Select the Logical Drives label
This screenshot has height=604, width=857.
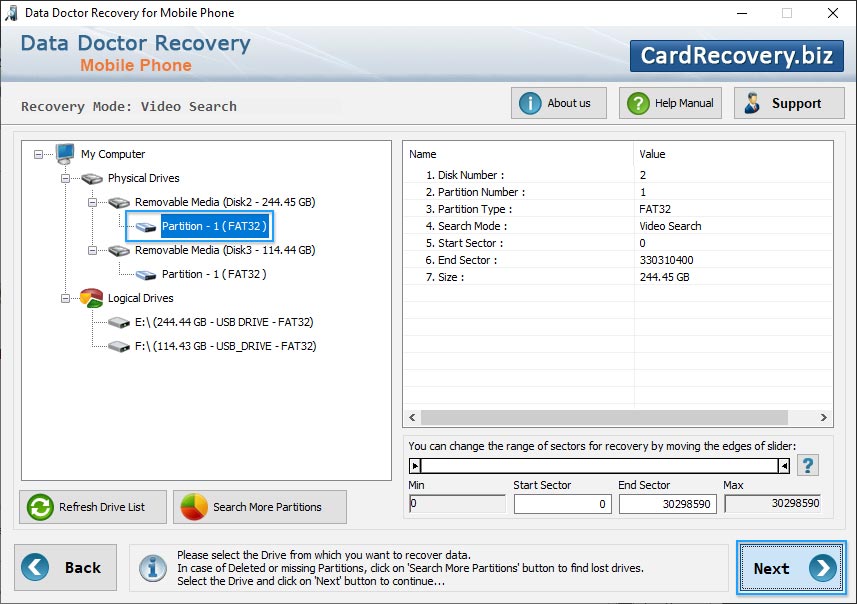(x=140, y=298)
